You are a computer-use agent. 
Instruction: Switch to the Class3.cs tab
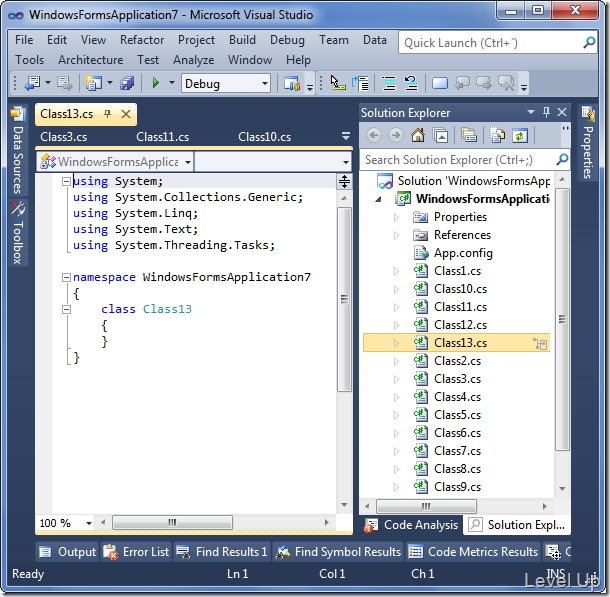pyautogui.click(x=63, y=137)
